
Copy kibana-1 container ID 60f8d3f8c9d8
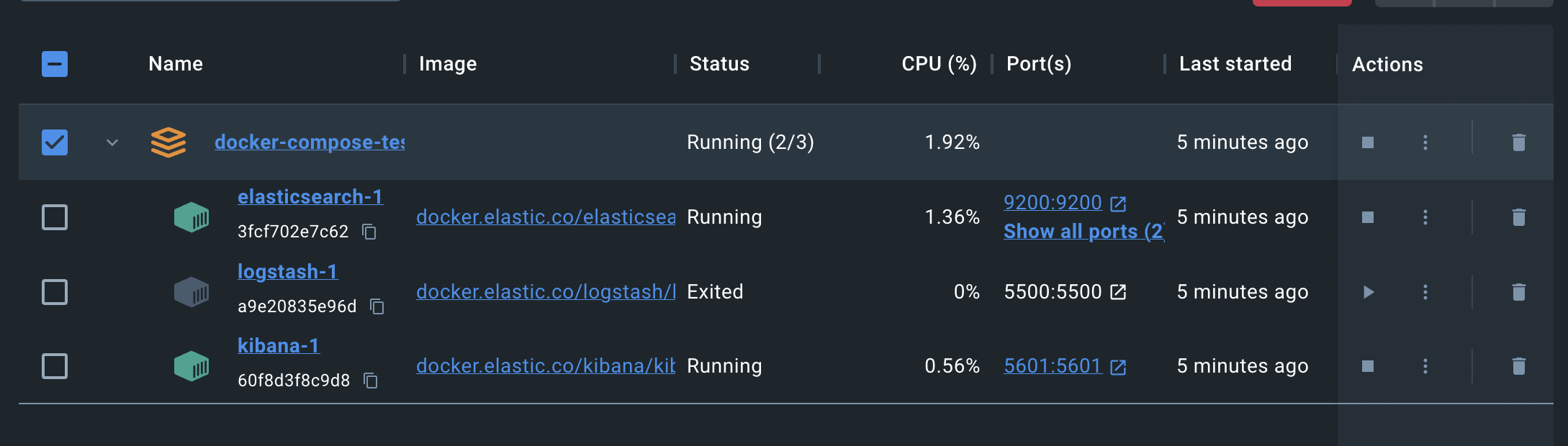click(371, 381)
